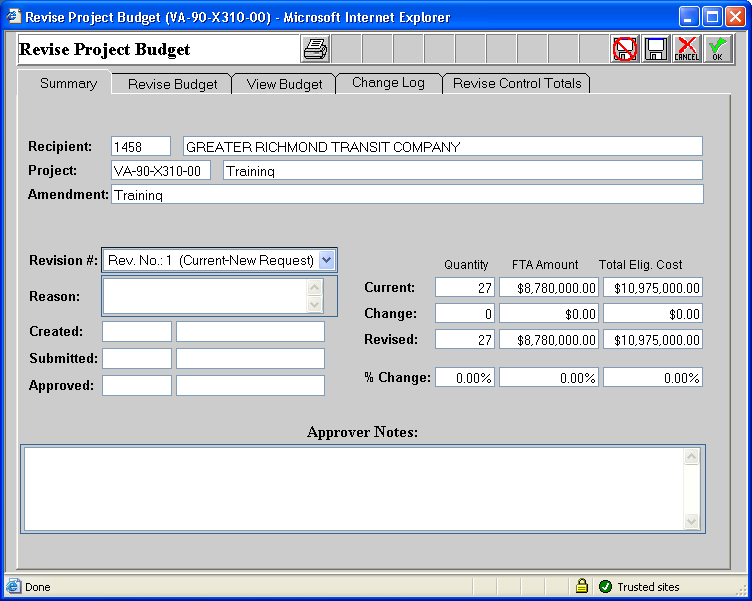
Task: Click the Quantity column header
Action: point(466,265)
